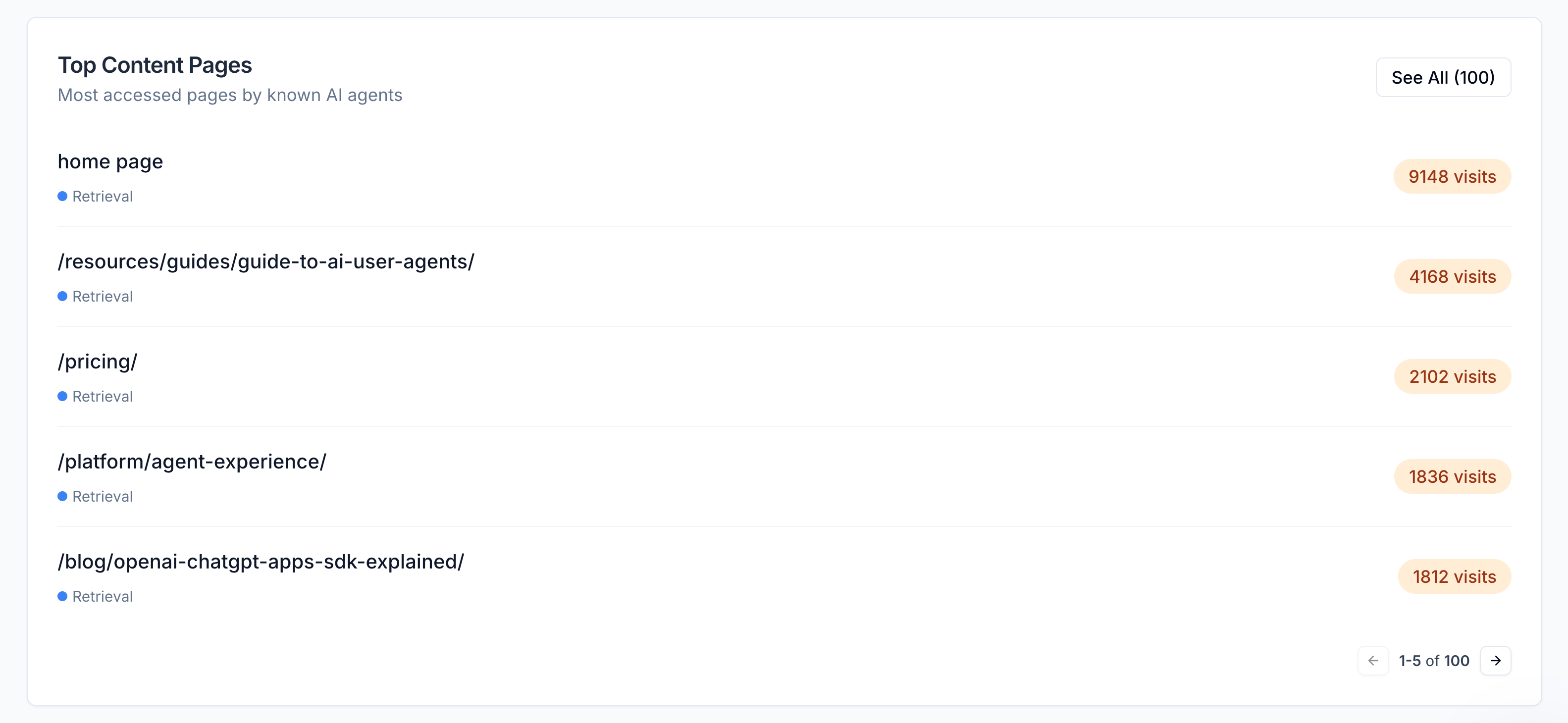The width and height of the screenshot is (1568, 723).
Task: Click the Retrieval dot below the guide-to-ai-user-agents entry
Action: click(x=63, y=297)
